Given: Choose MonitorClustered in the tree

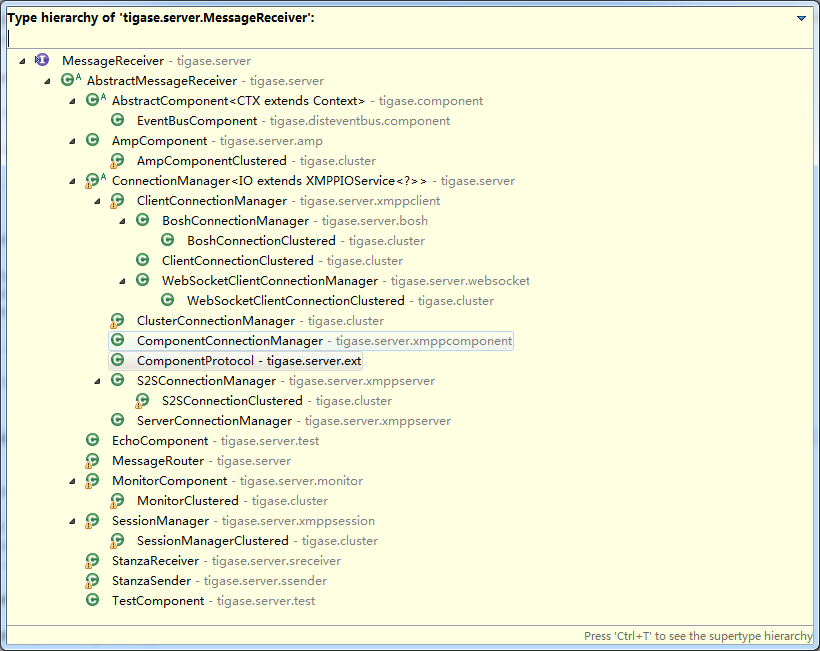Looking at the screenshot, I should point(232,500).
